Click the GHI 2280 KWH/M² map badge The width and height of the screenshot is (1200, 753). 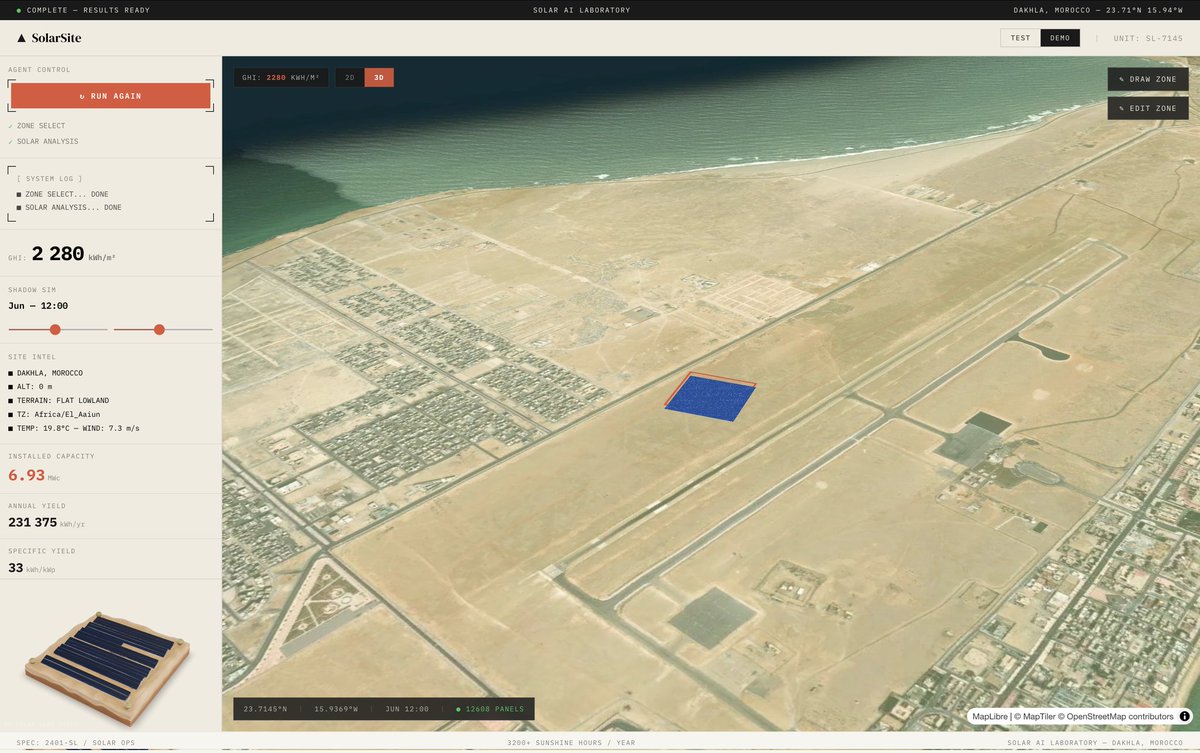pos(280,77)
